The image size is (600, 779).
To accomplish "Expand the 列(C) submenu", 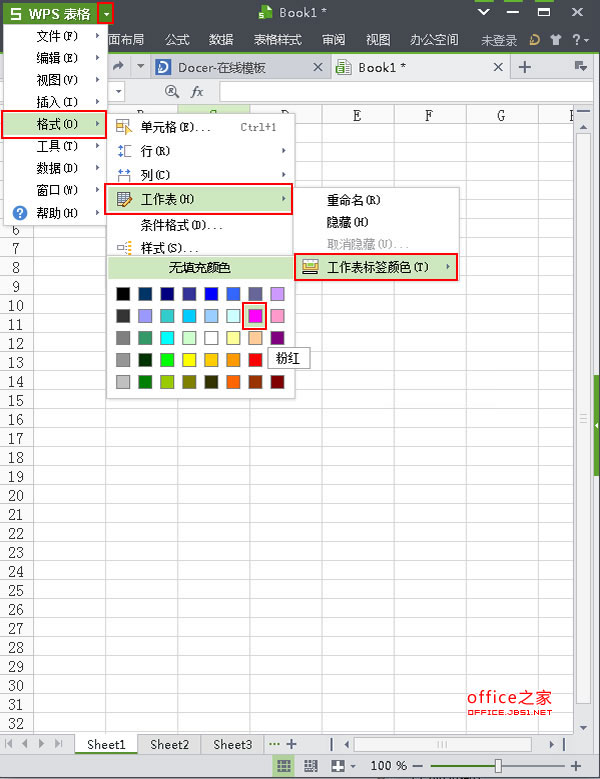I will pyautogui.click(x=200, y=174).
